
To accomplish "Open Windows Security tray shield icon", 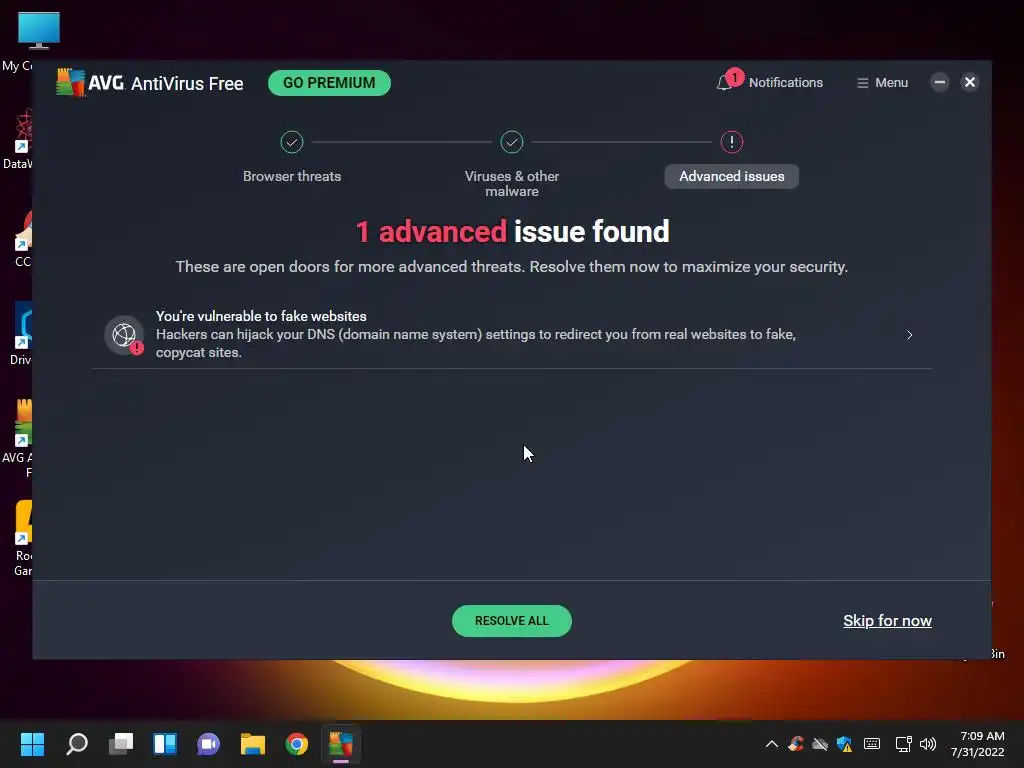I will coord(844,744).
